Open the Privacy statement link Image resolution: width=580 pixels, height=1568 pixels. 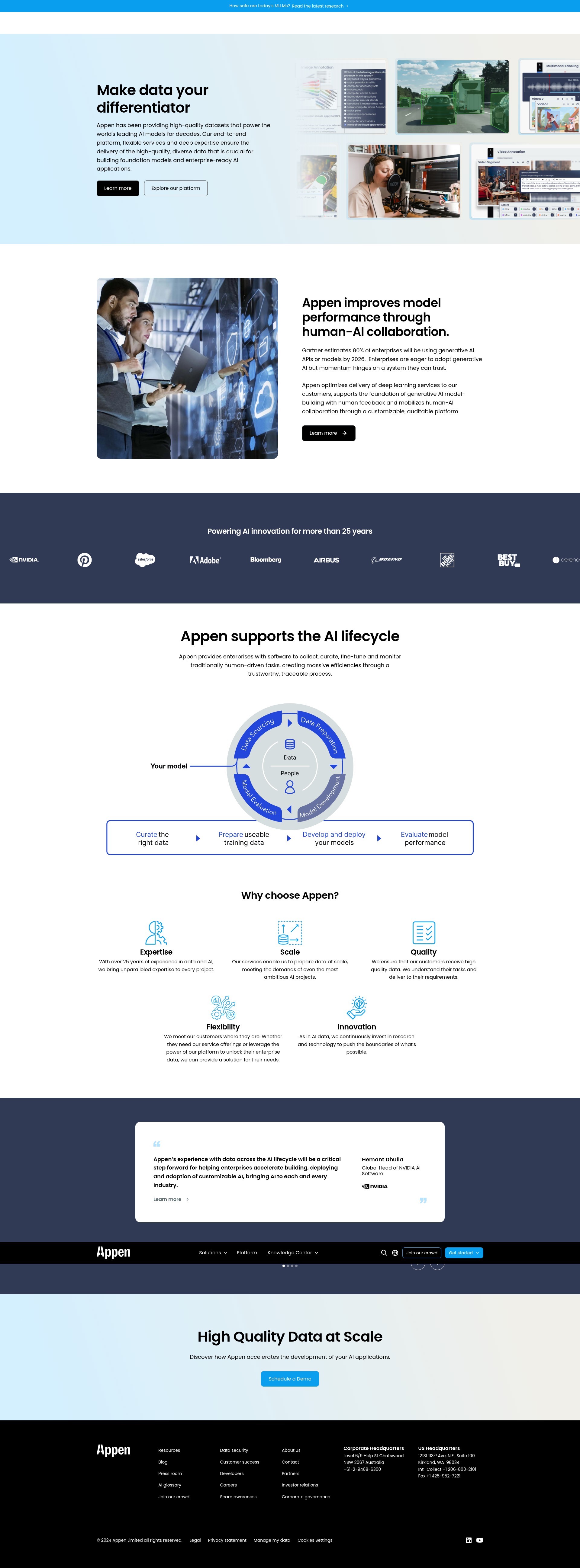click(227, 1540)
